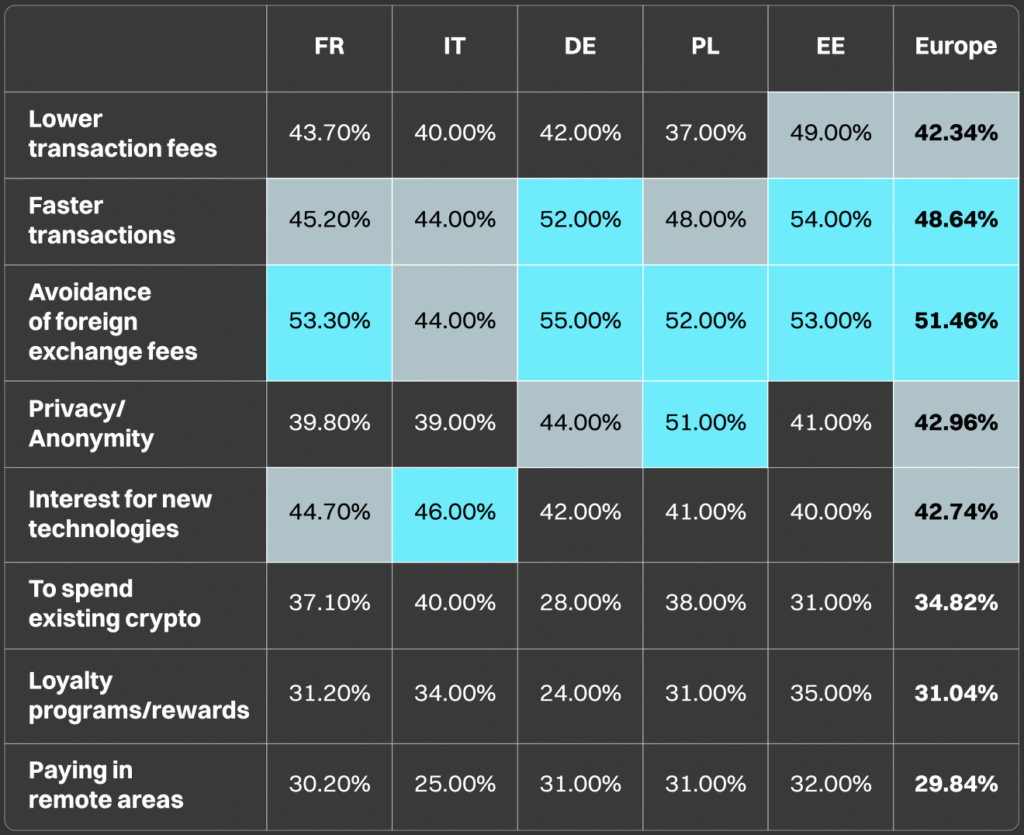Select the Lower transaction fees row label
1024x835 pixels.
pyautogui.click(x=122, y=134)
